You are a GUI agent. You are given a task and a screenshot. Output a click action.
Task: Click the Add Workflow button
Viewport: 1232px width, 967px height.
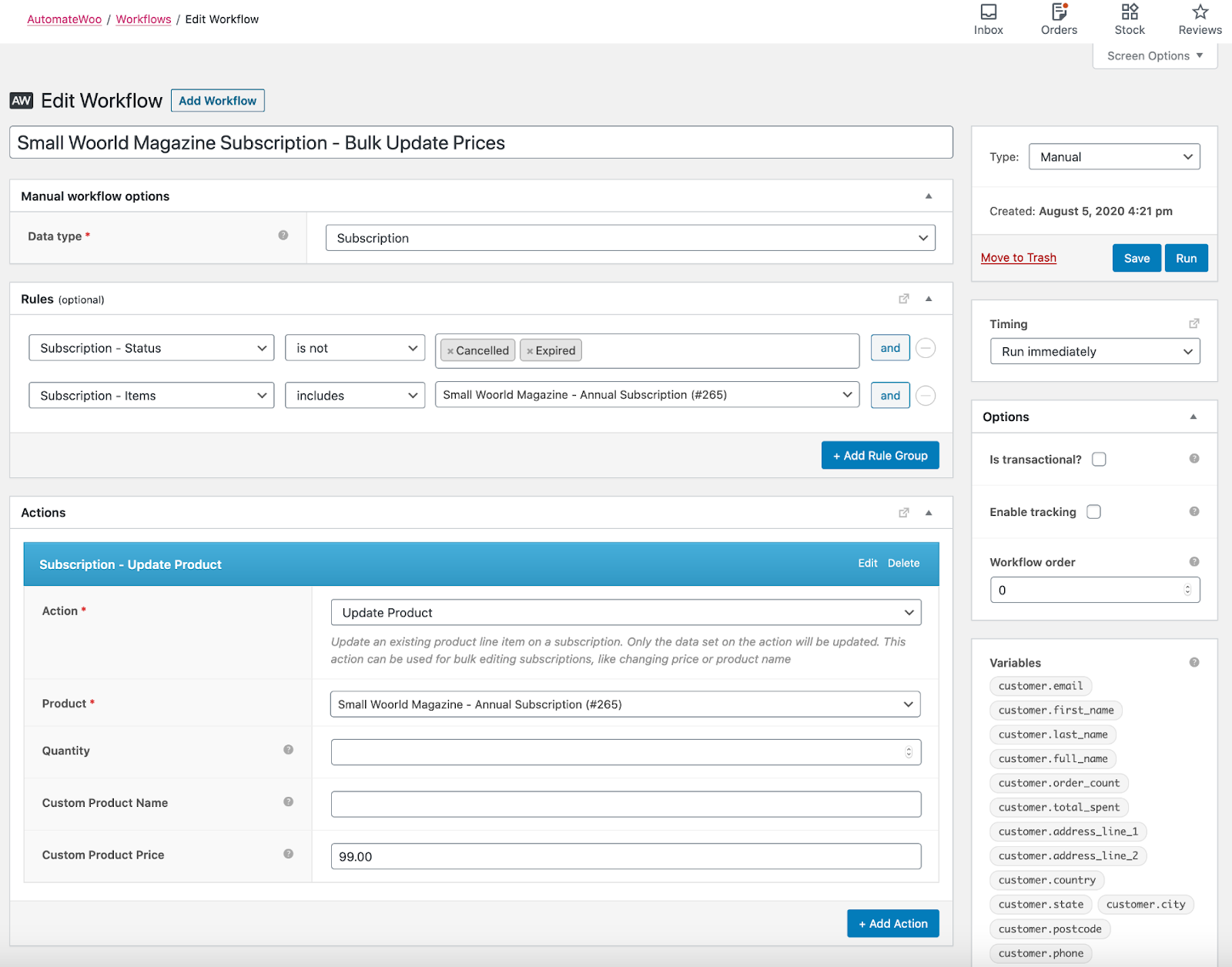217,101
